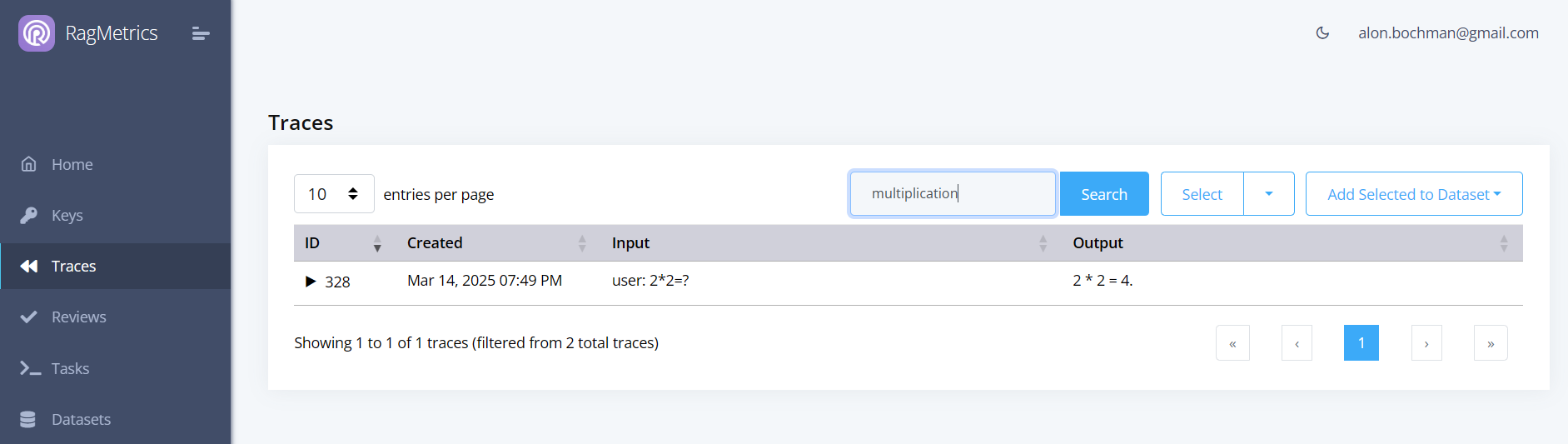
Task: Click the Datasets database icon
Action: click(x=28, y=419)
